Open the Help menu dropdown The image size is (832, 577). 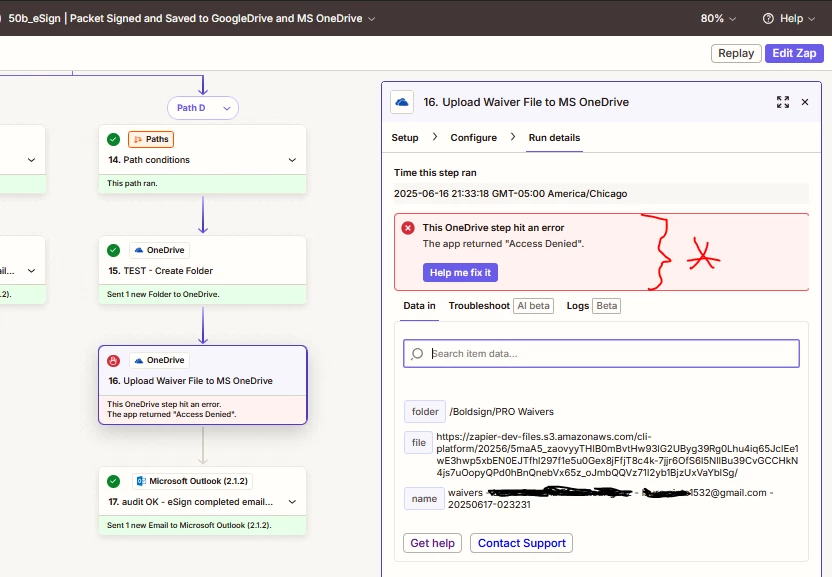[788, 19]
